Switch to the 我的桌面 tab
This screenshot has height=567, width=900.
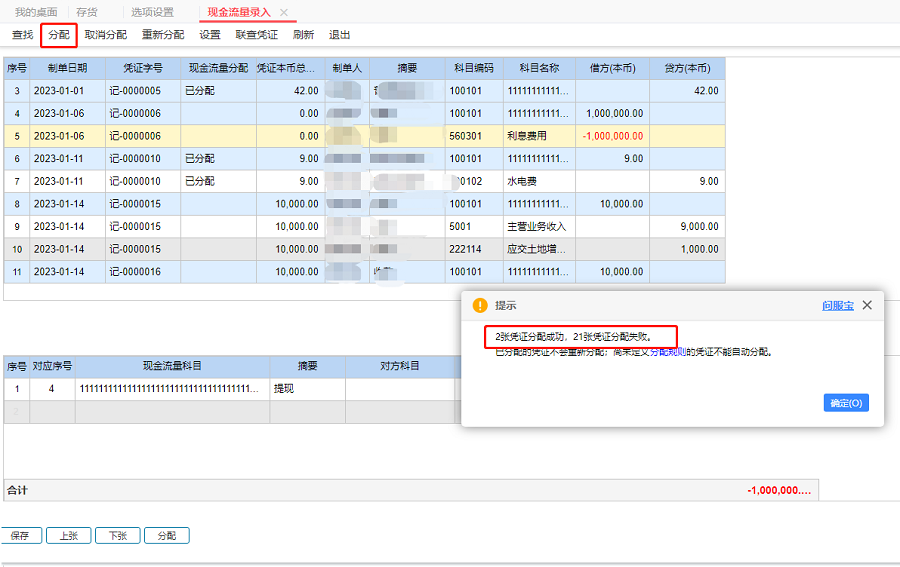point(36,12)
